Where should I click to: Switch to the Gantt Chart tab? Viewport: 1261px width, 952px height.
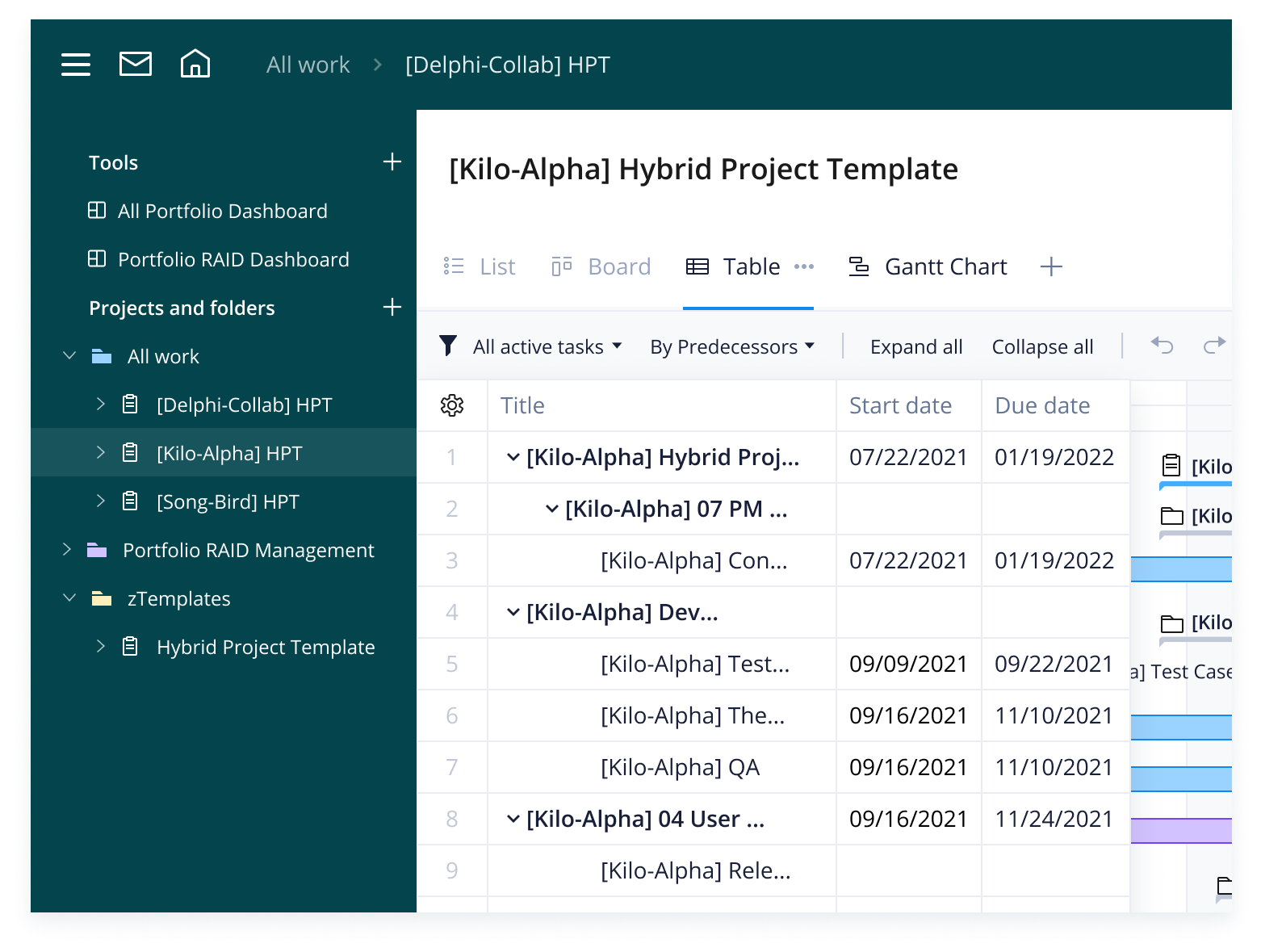point(928,266)
